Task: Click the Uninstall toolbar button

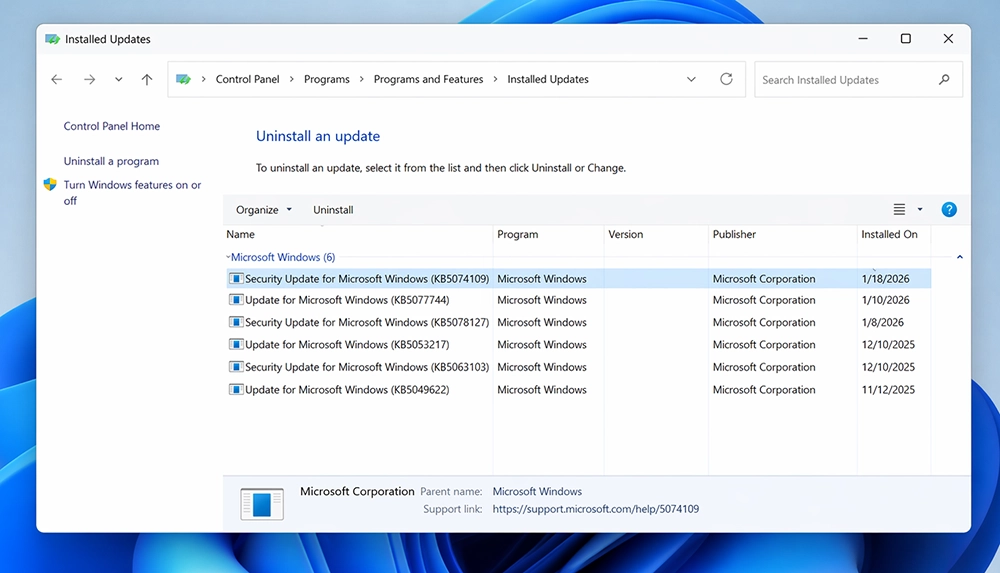Action: pos(333,210)
